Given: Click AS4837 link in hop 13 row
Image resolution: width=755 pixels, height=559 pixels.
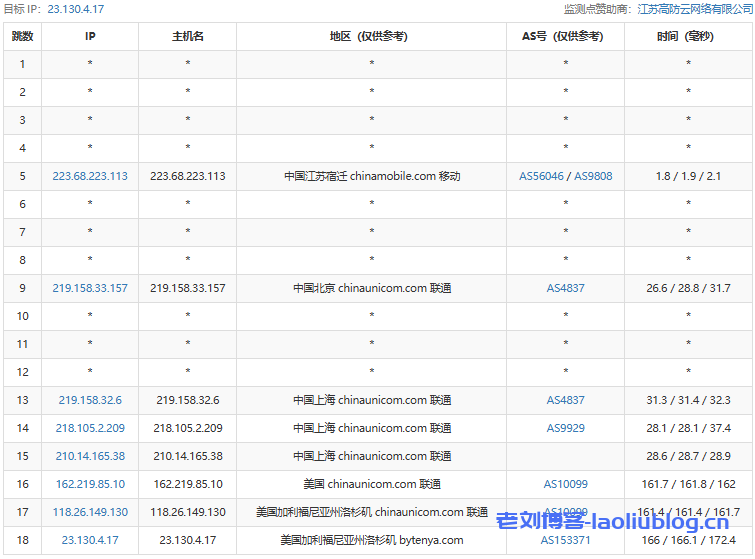Looking at the screenshot, I should pos(565,400).
